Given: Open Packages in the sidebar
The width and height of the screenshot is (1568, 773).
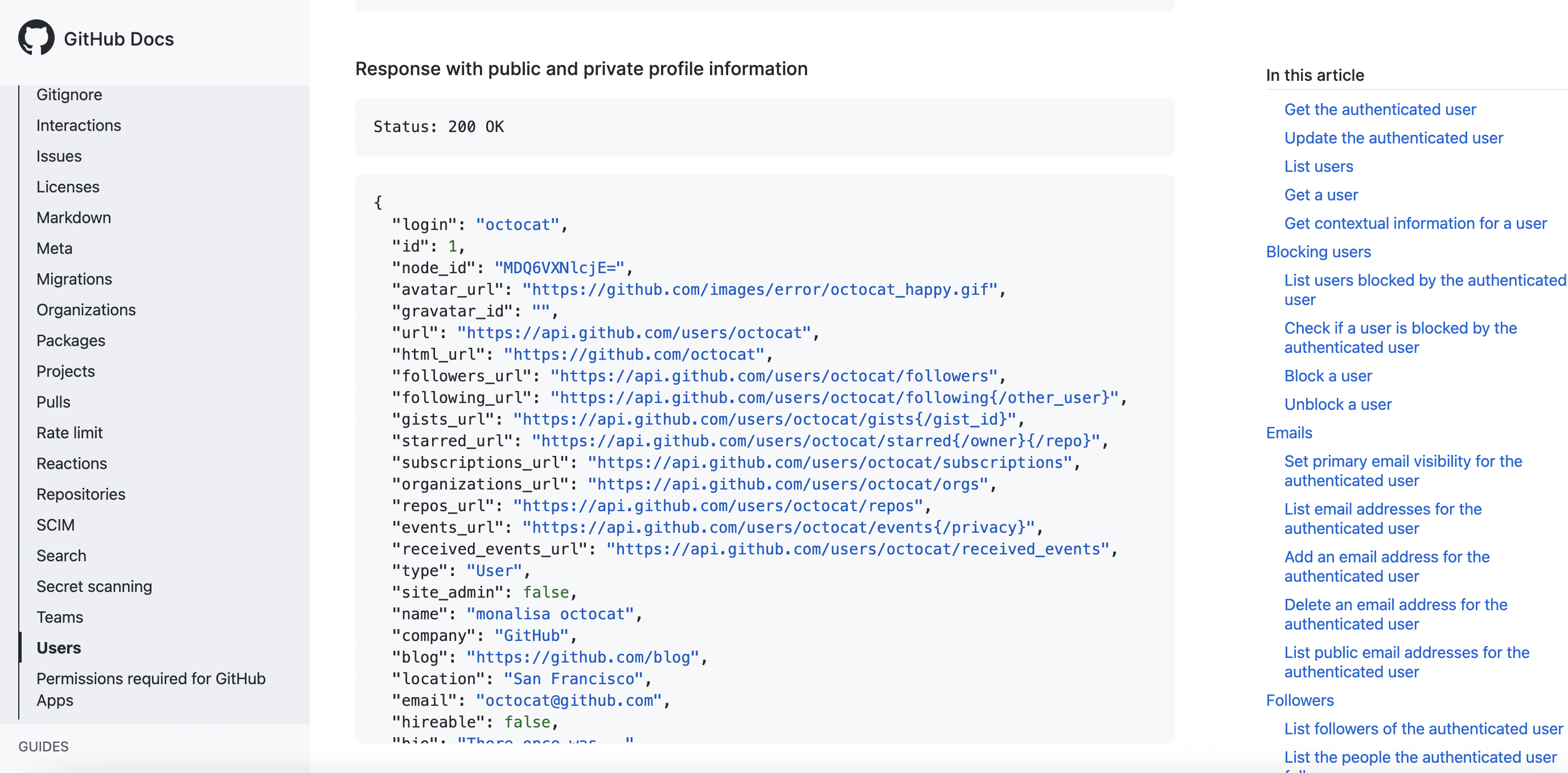Looking at the screenshot, I should click(x=71, y=340).
